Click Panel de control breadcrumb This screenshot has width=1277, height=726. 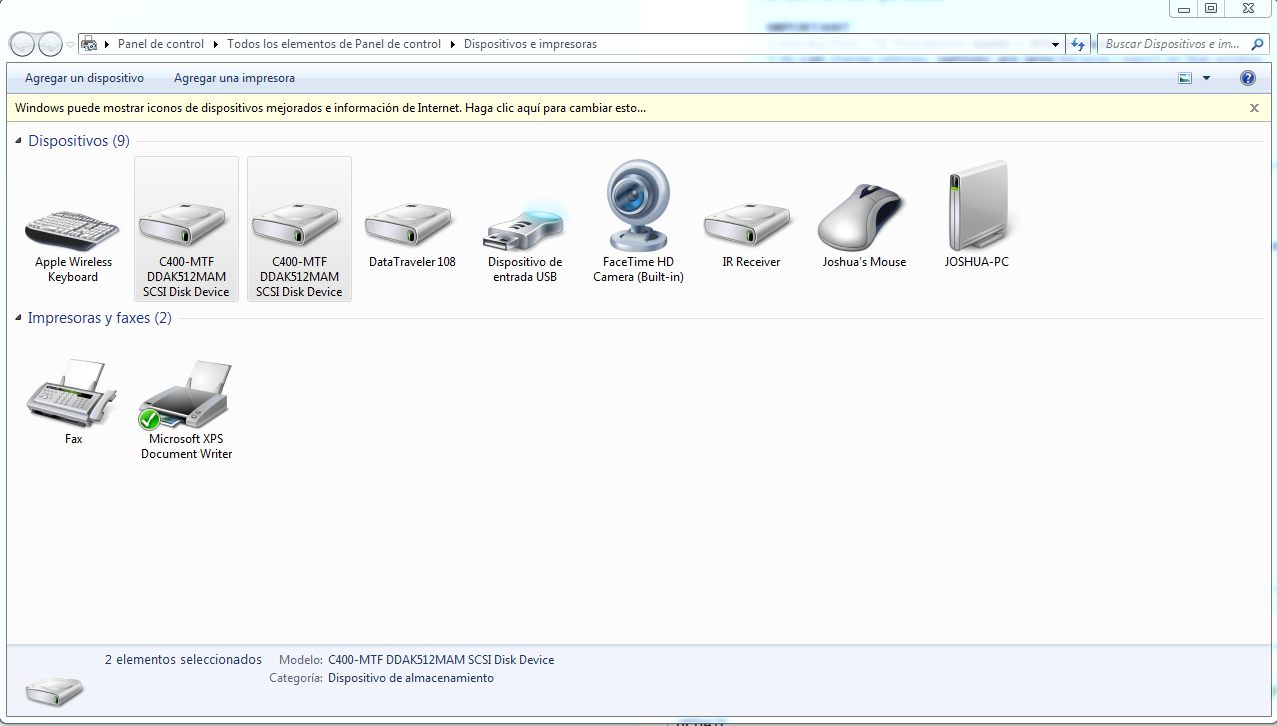pyautogui.click(x=161, y=44)
